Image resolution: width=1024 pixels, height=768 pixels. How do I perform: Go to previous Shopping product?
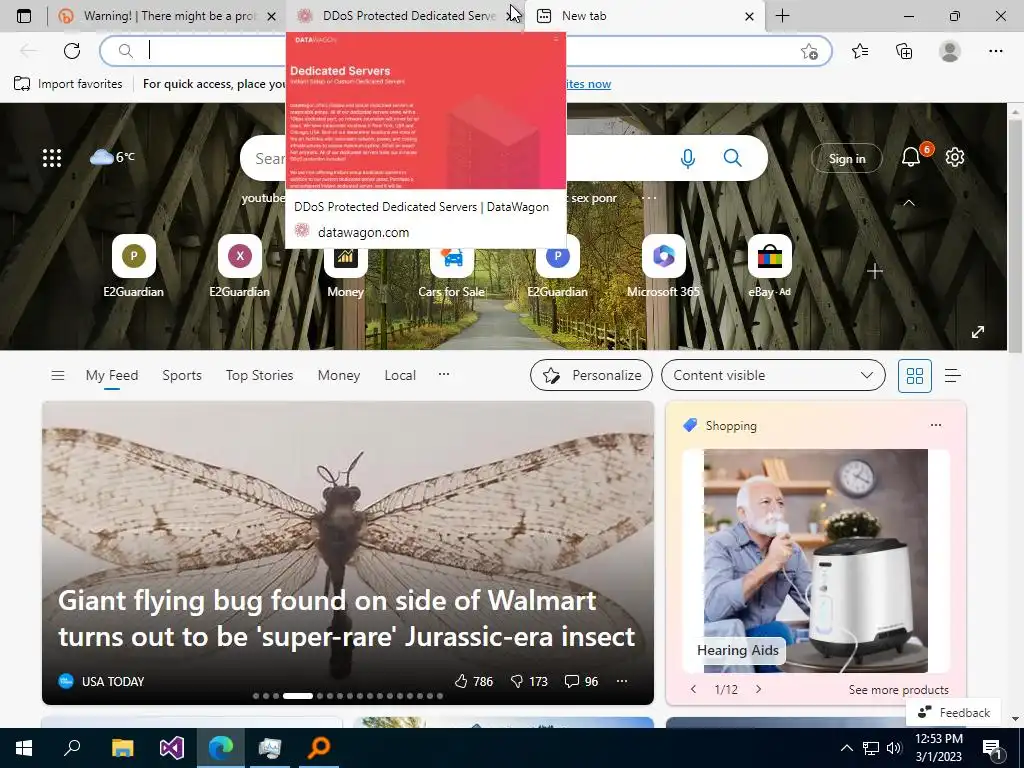pyautogui.click(x=694, y=689)
